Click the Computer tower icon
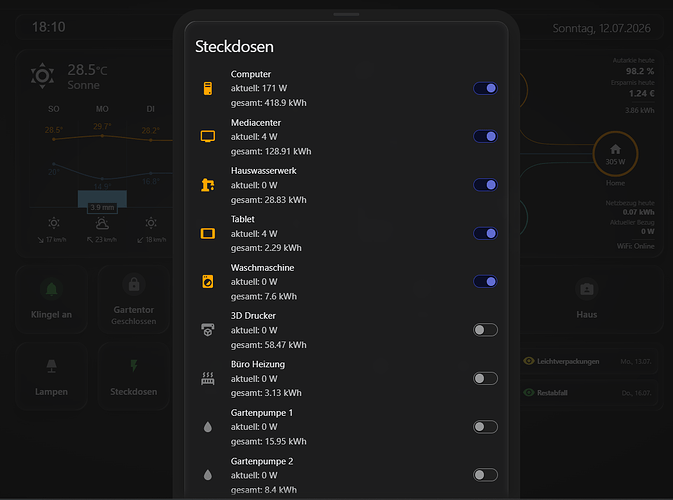Image resolution: width=673 pixels, height=500 pixels. 208,88
